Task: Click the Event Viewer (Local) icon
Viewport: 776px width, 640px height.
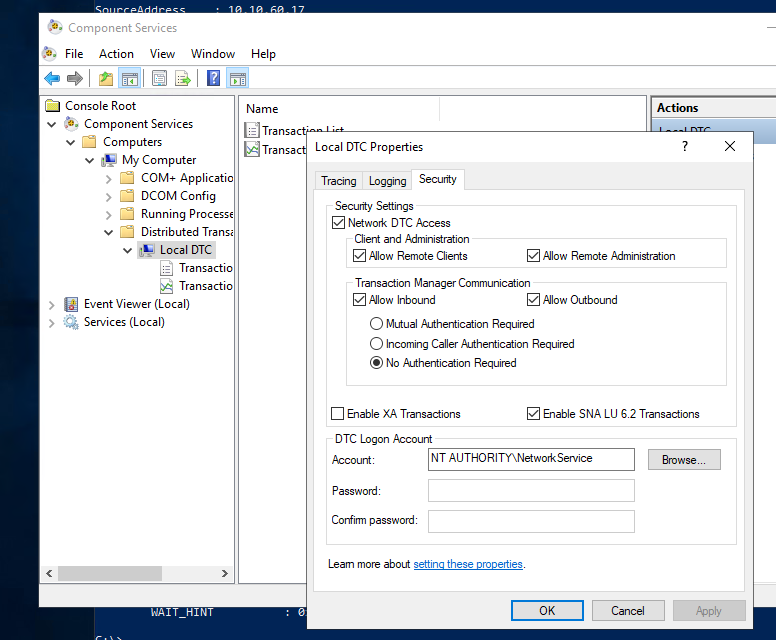Action: pyautogui.click(x=71, y=304)
